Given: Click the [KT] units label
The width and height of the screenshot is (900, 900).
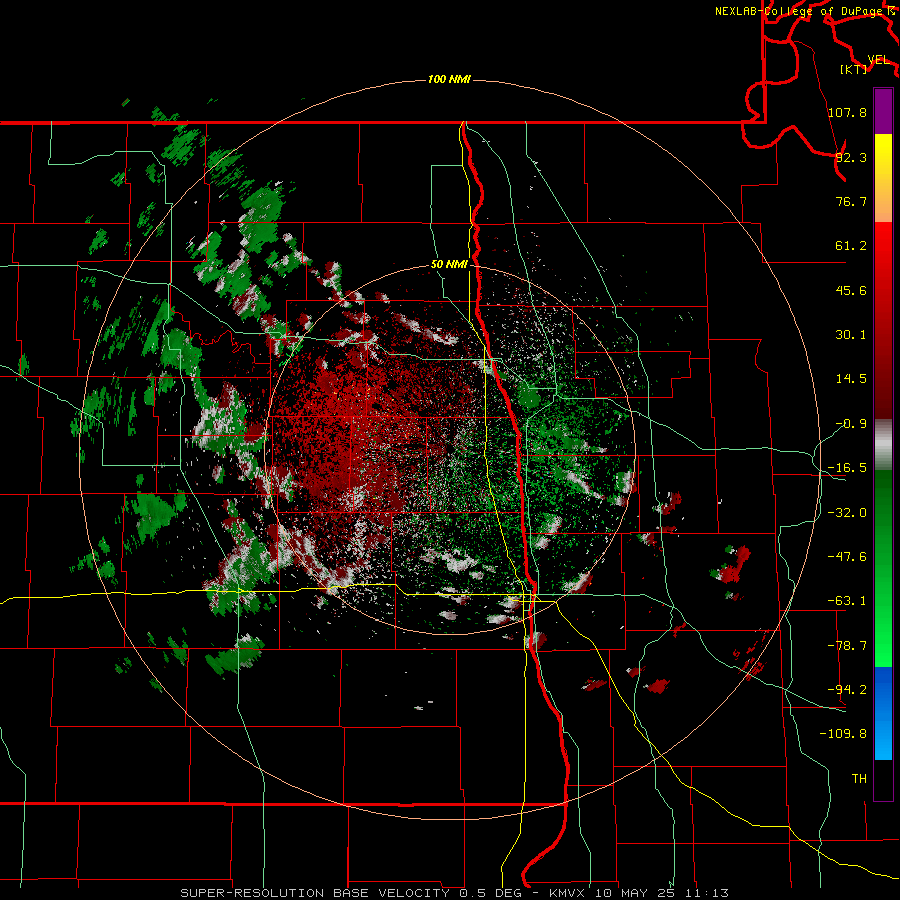Looking at the screenshot, I should pos(854,69).
